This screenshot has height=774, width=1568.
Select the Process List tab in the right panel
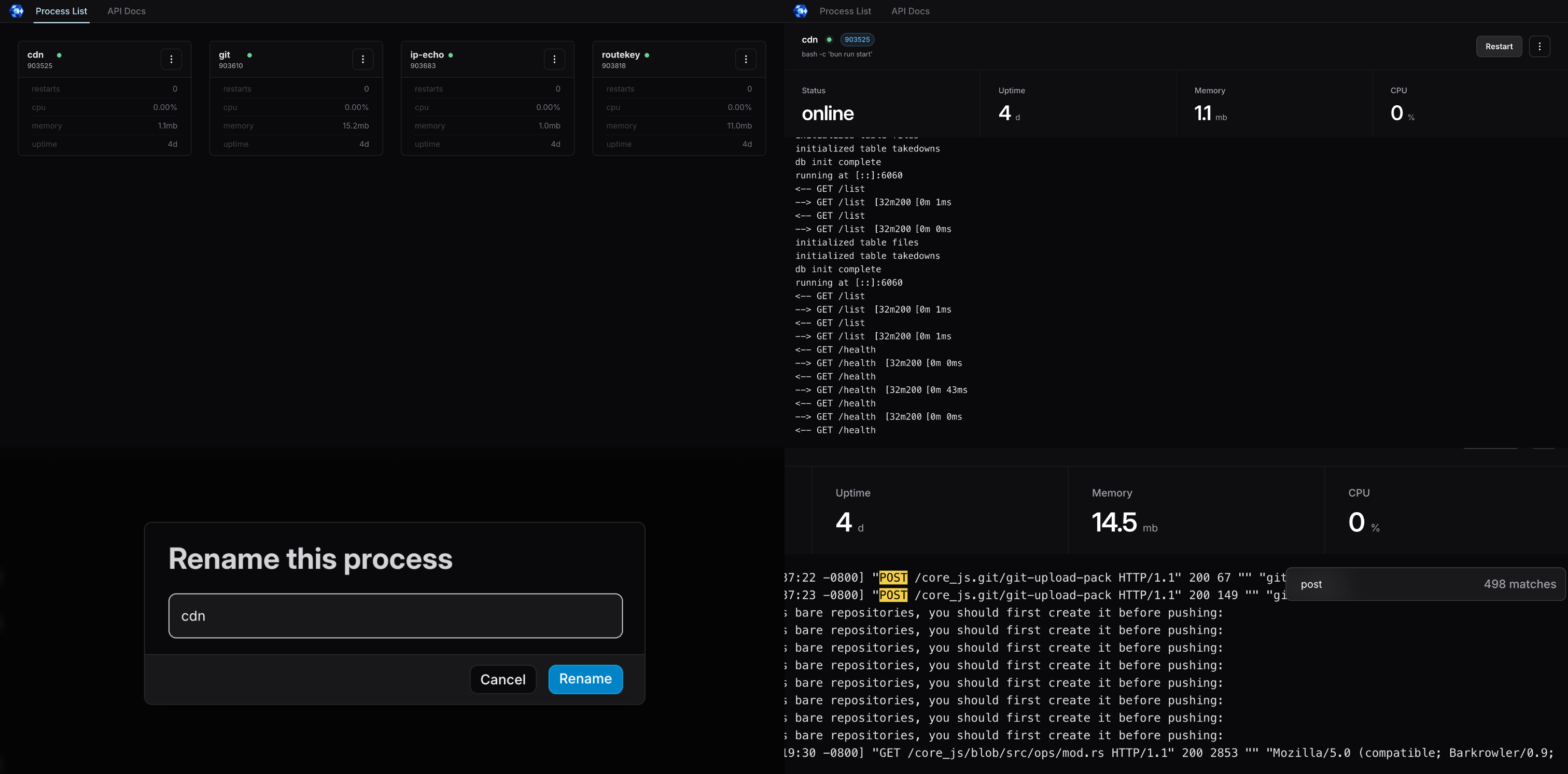click(x=845, y=11)
